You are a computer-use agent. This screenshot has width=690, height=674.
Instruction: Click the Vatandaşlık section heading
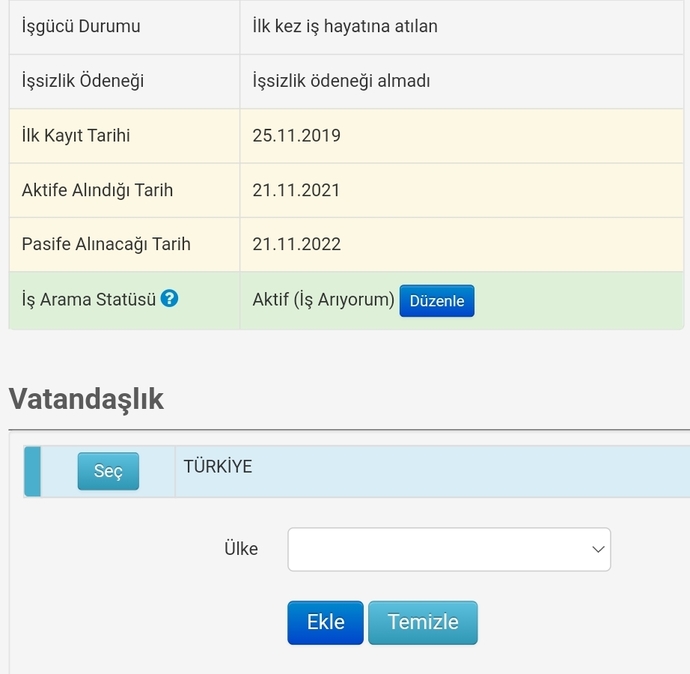coord(86,399)
